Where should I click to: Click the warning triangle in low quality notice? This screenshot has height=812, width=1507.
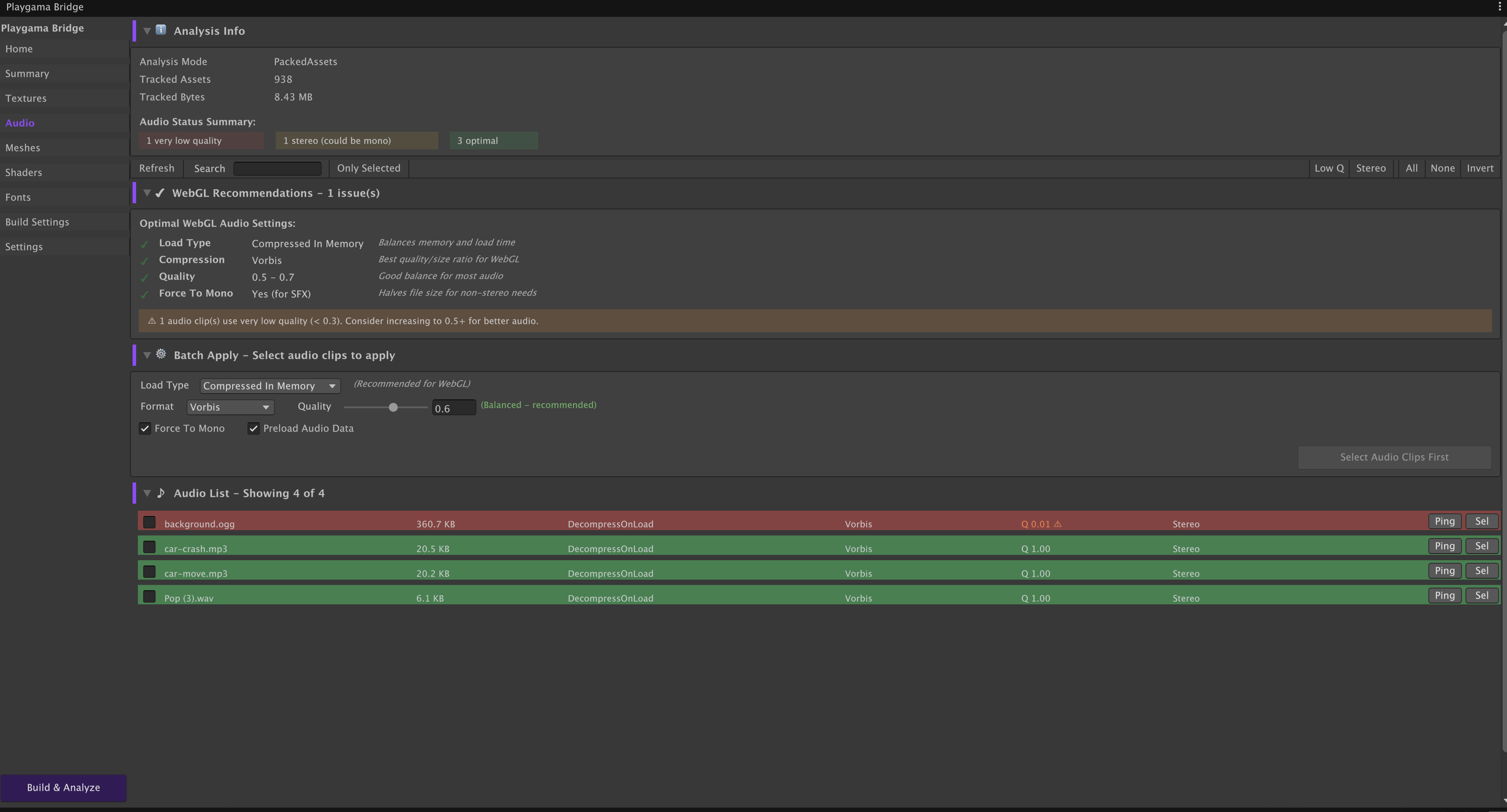[152, 321]
